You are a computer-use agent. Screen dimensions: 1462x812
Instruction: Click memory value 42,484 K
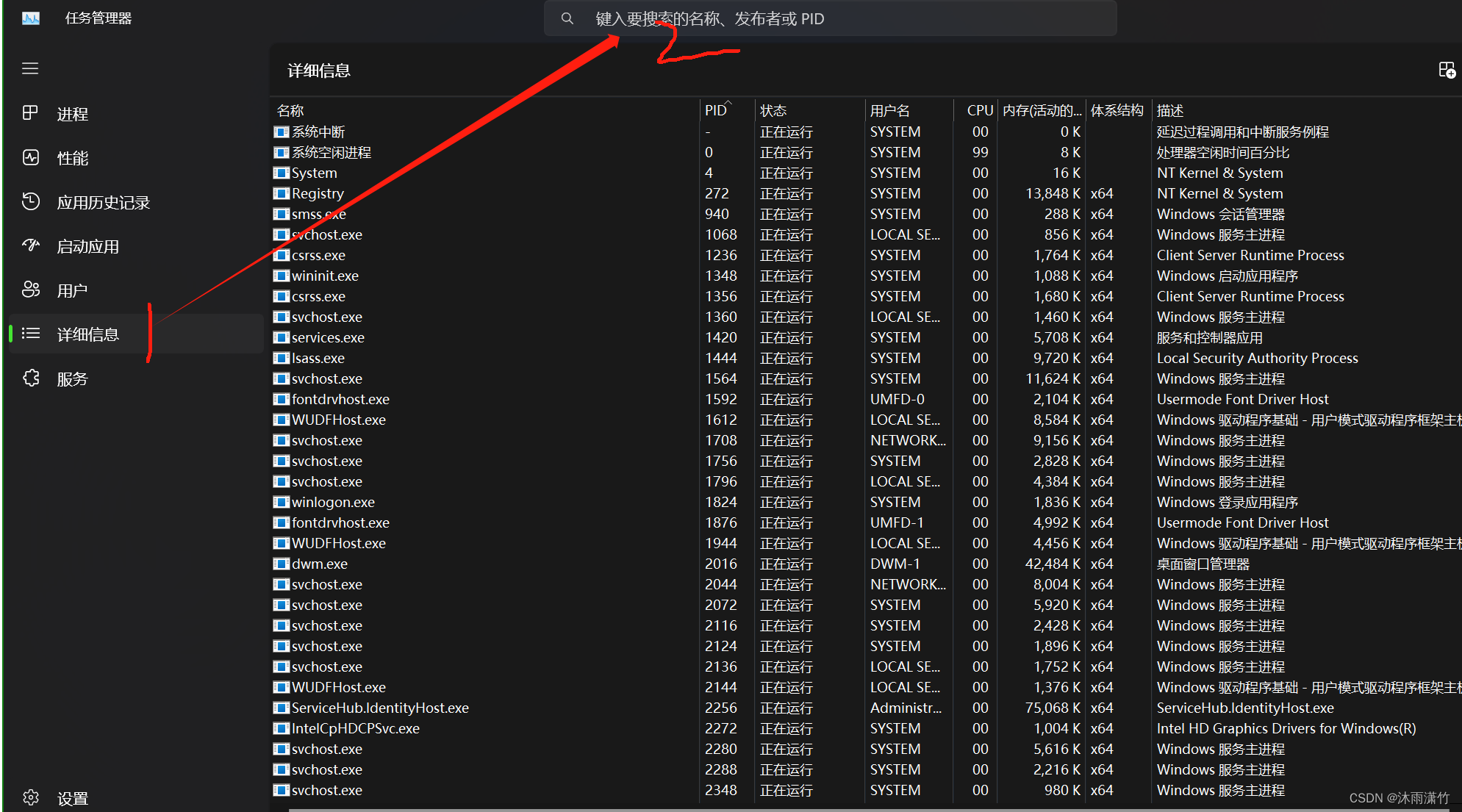1053,564
